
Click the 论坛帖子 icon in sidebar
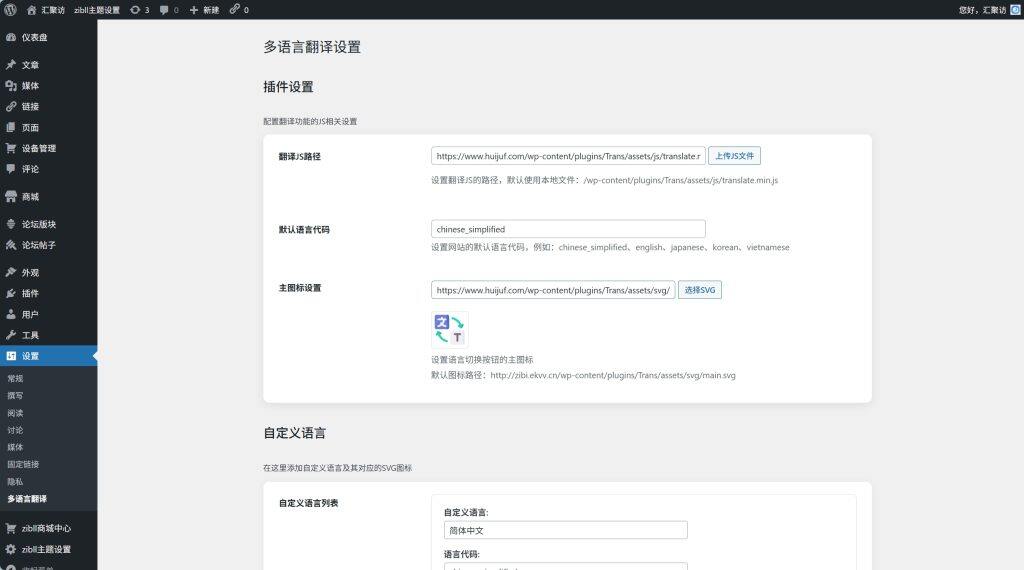coord(11,245)
